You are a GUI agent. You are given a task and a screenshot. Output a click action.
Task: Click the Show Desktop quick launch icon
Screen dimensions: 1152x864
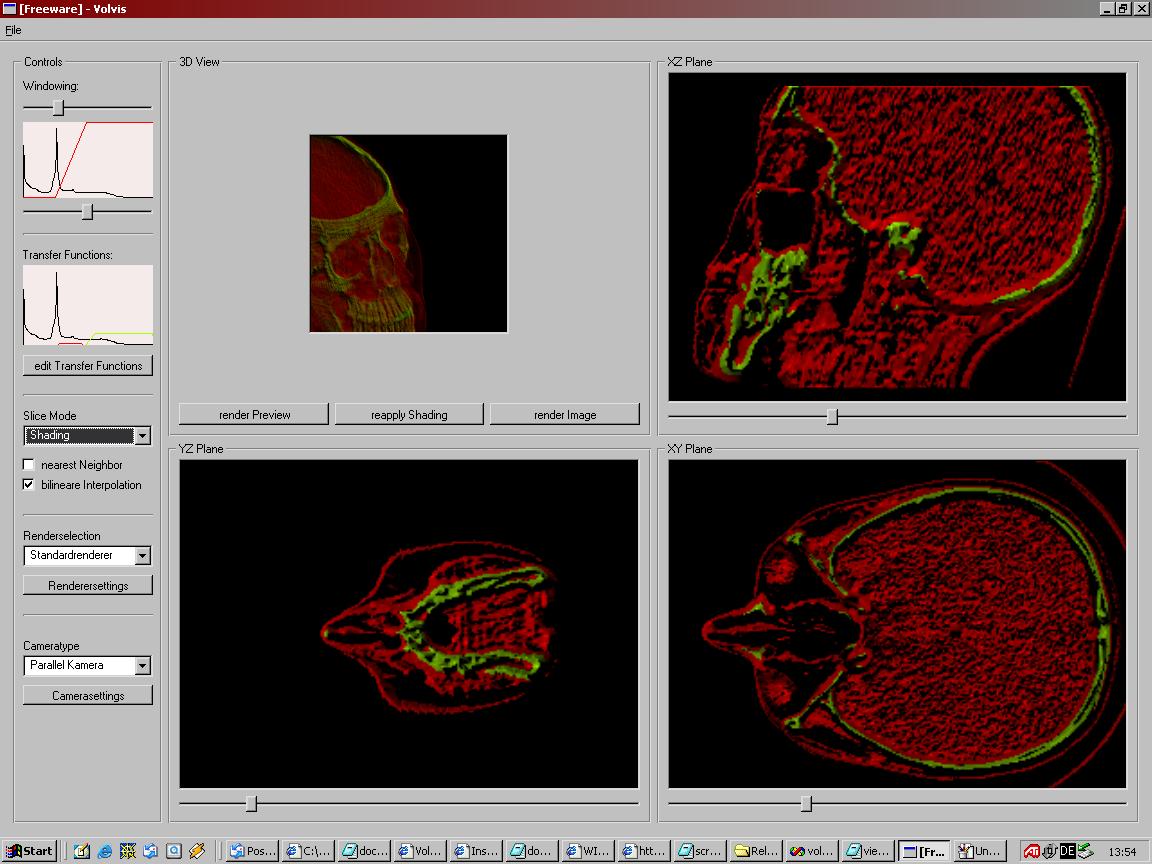tap(82, 851)
